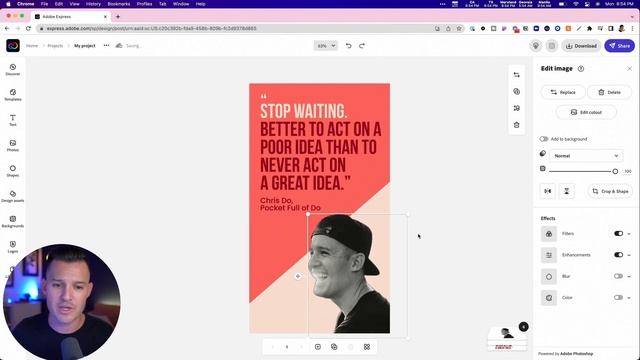Expand the Enhancements options chevron
The height and width of the screenshot is (360, 640).
click(x=629, y=255)
